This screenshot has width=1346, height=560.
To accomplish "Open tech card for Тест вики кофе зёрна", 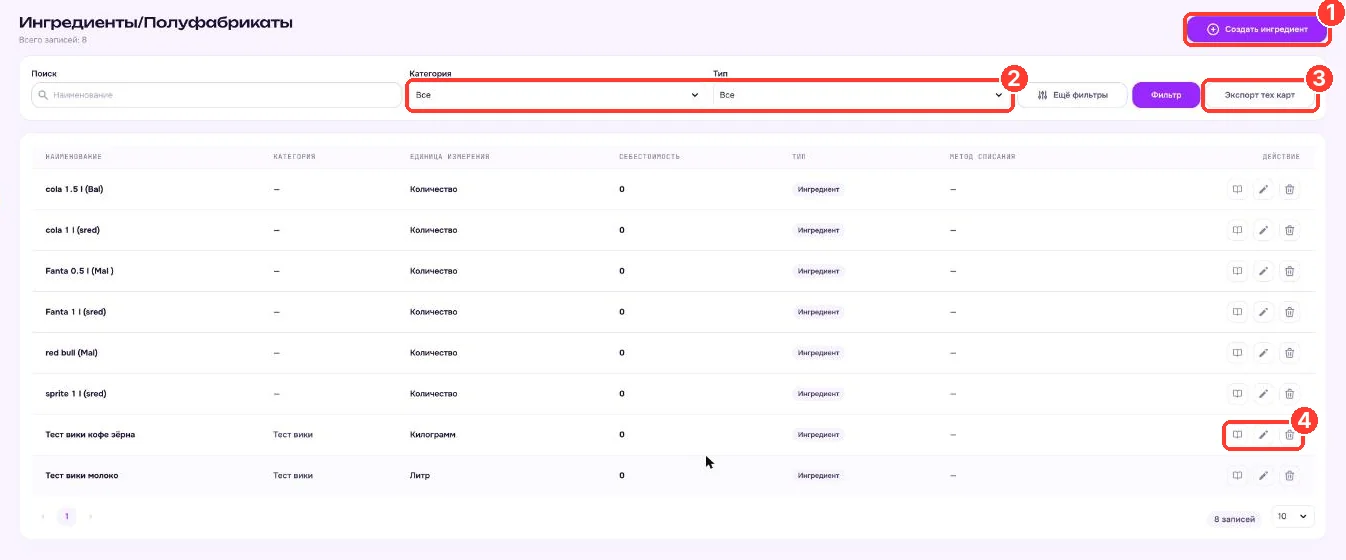I will 1237,435.
